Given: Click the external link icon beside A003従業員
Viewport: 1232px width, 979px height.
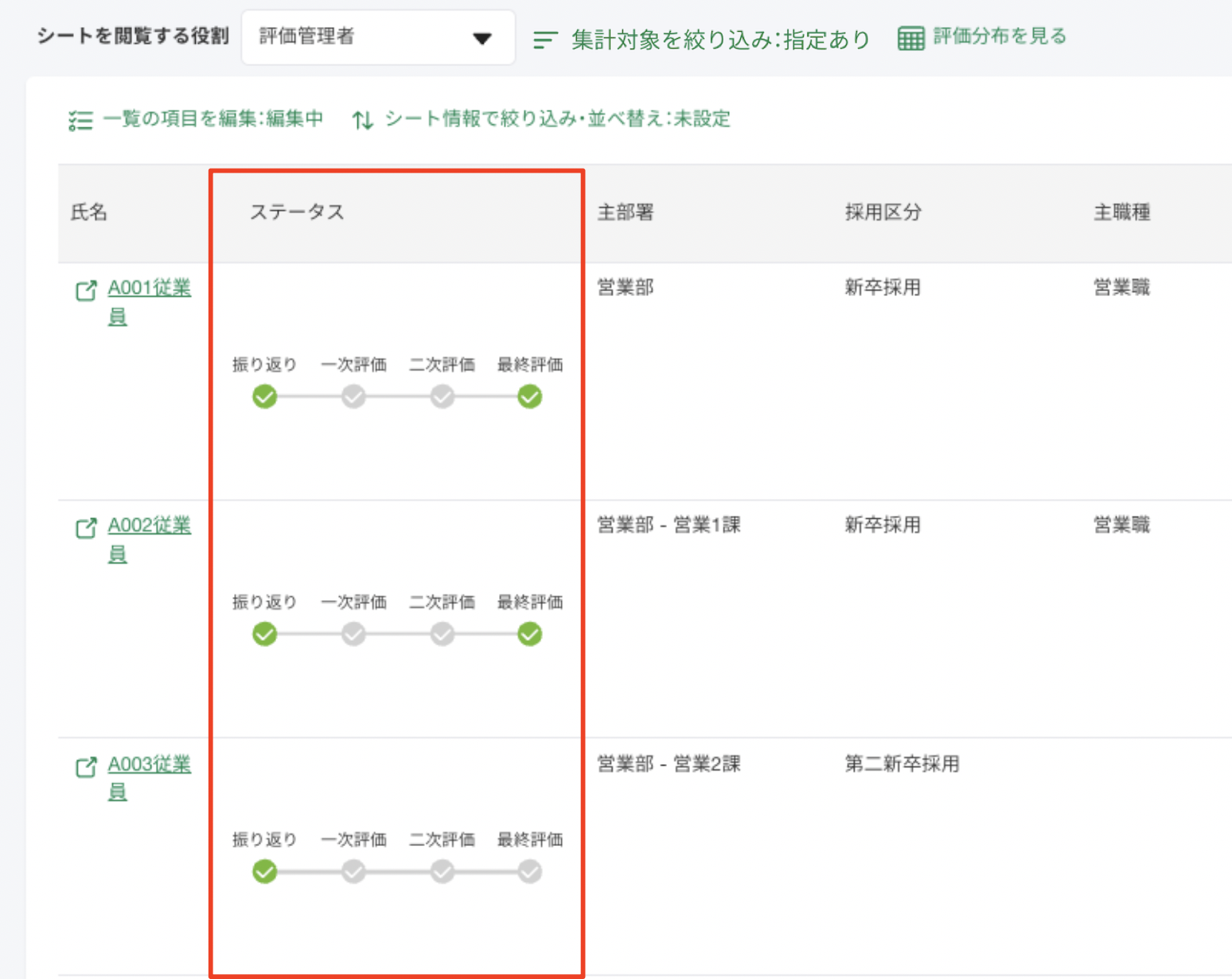Looking at the screenshot, I should 86,766.
